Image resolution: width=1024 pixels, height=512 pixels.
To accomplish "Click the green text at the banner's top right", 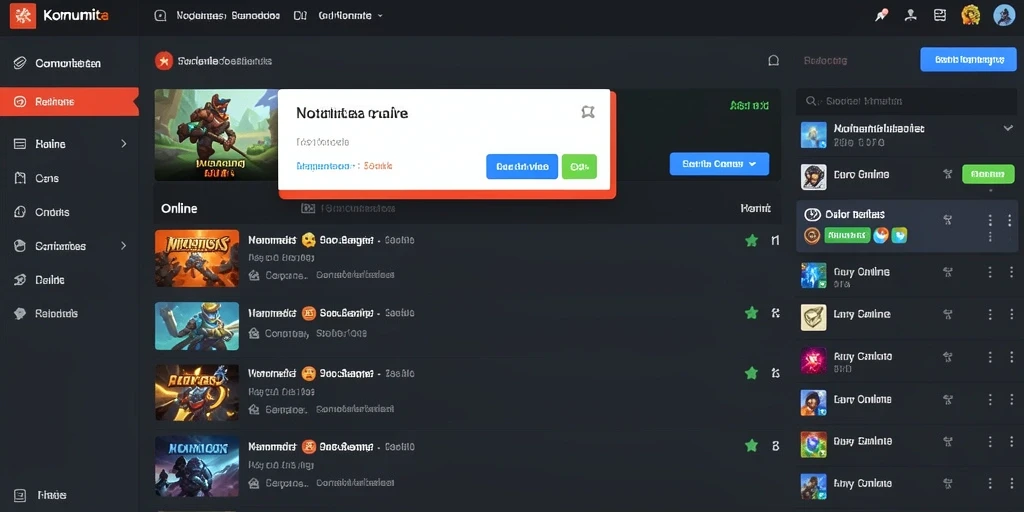I will pyautogui.click(x=749, y=104).
